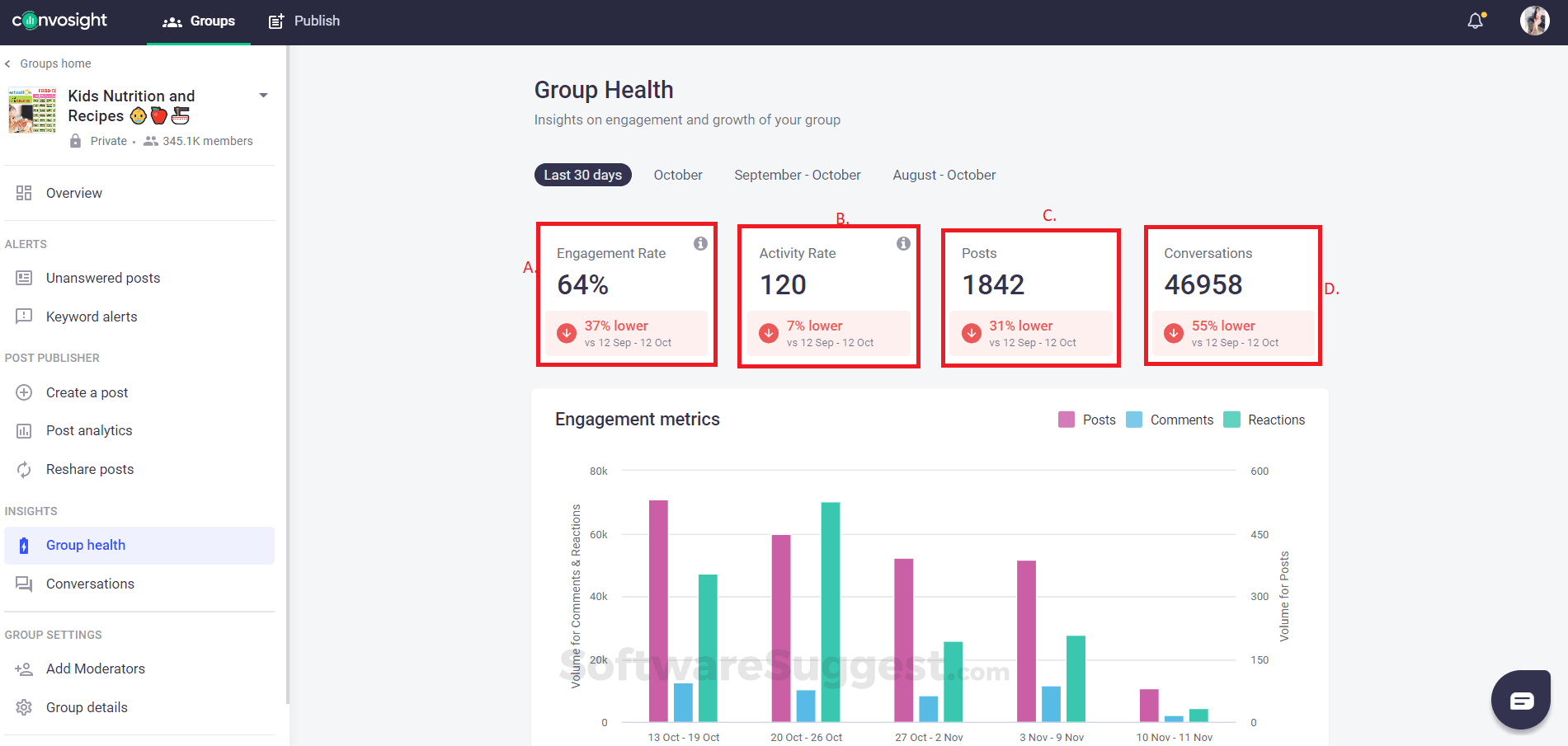This screenshot has height=746, width=1568.
Task: Open Post analytics page
Action: 88,431
